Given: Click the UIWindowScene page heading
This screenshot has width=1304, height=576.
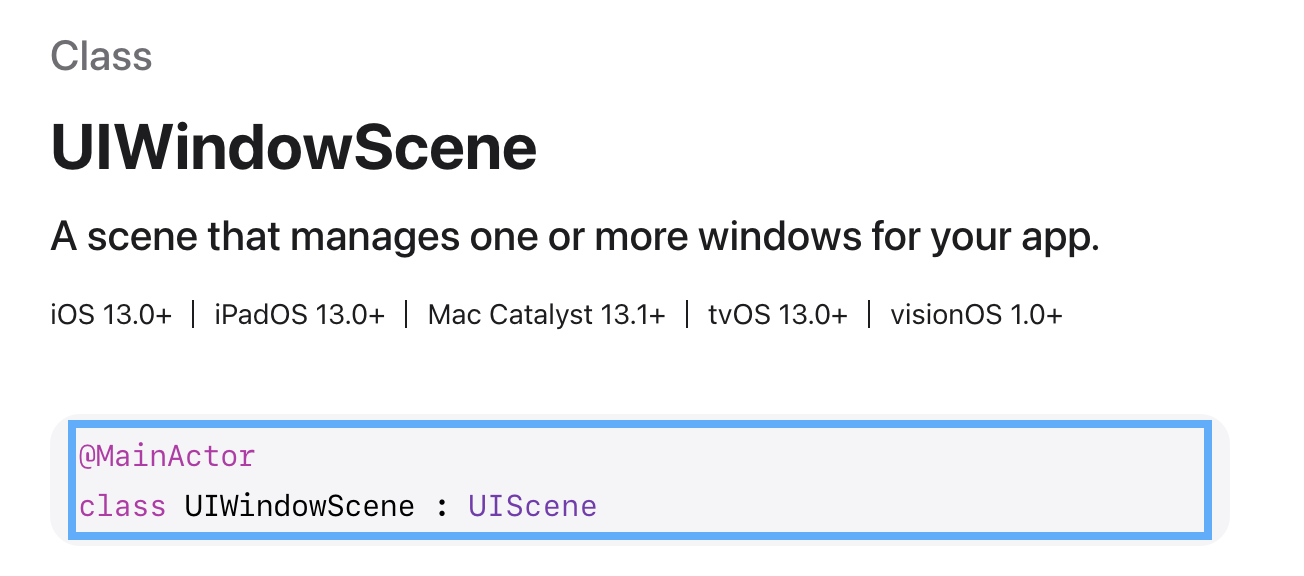Looking at the screenshot, I should (x=293, y=148).
